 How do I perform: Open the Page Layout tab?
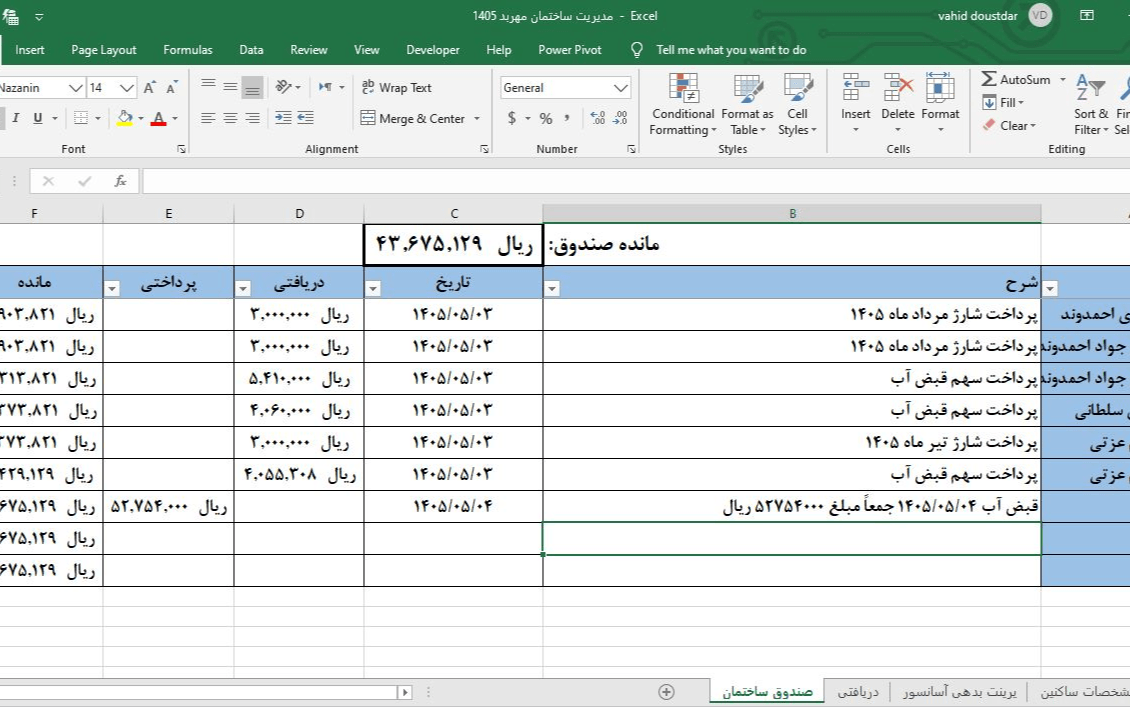click(x=104, y=50)
